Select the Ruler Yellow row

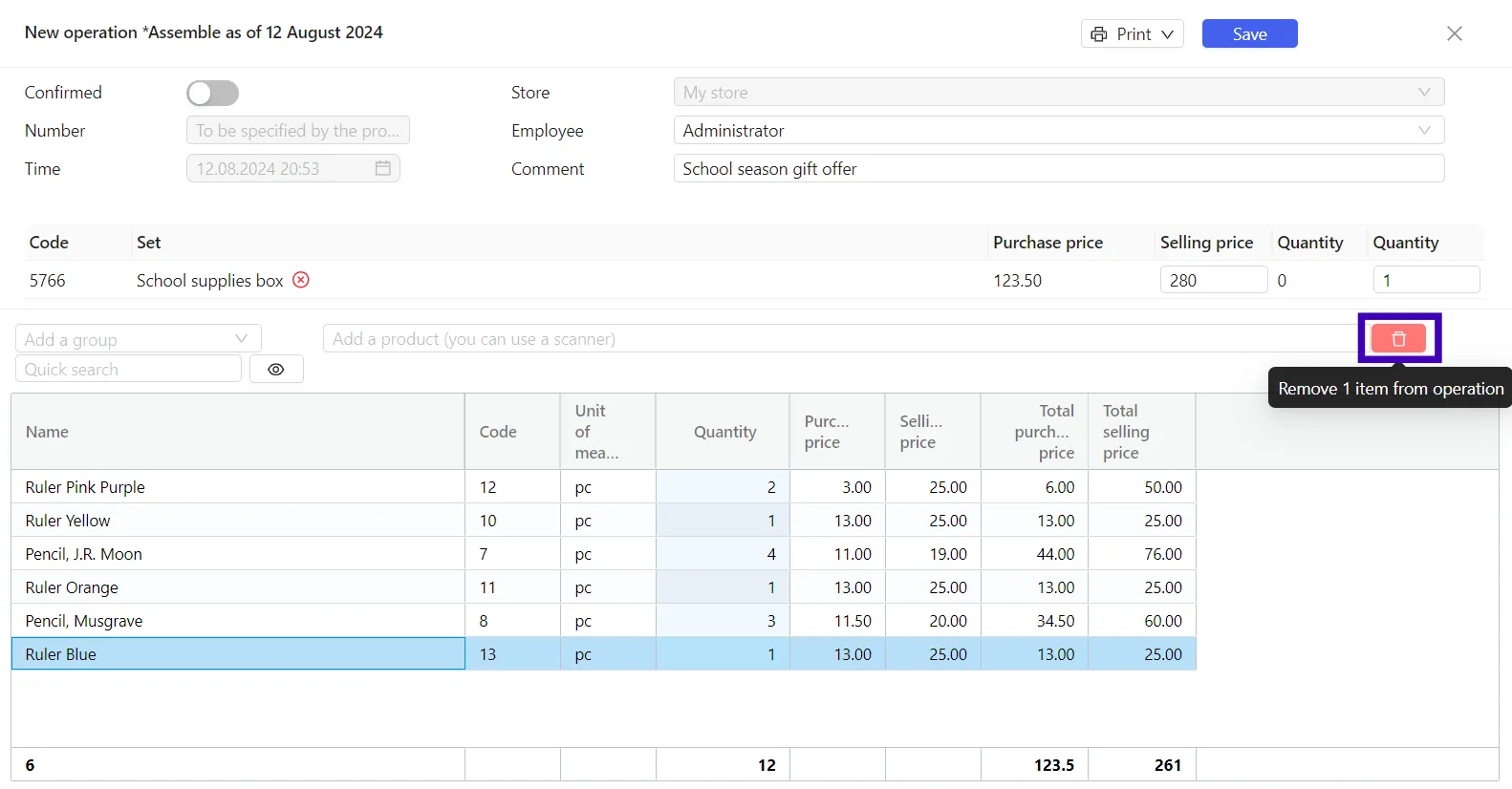coord(603,521)
